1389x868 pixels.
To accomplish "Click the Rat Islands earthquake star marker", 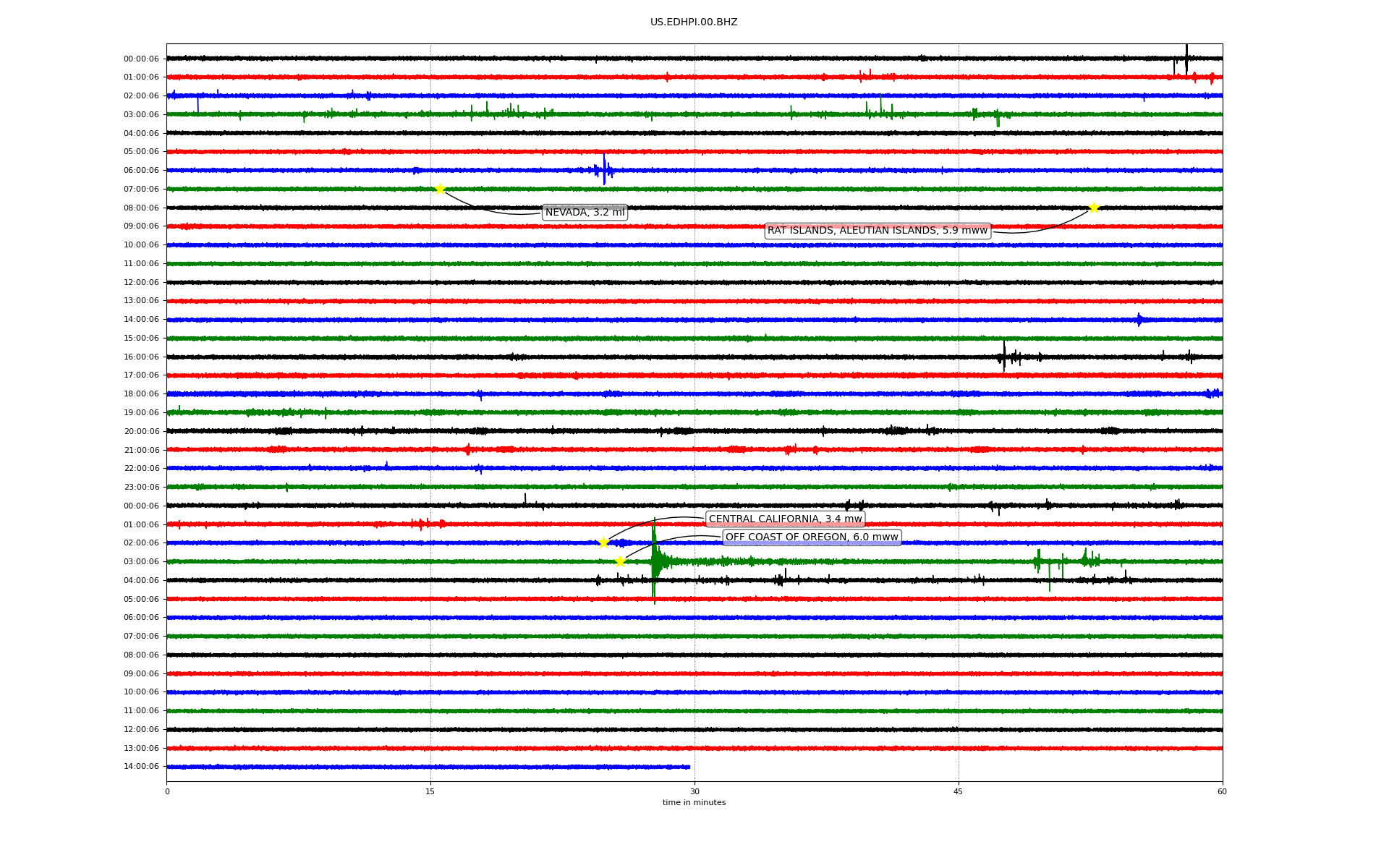I will 1094,208.
